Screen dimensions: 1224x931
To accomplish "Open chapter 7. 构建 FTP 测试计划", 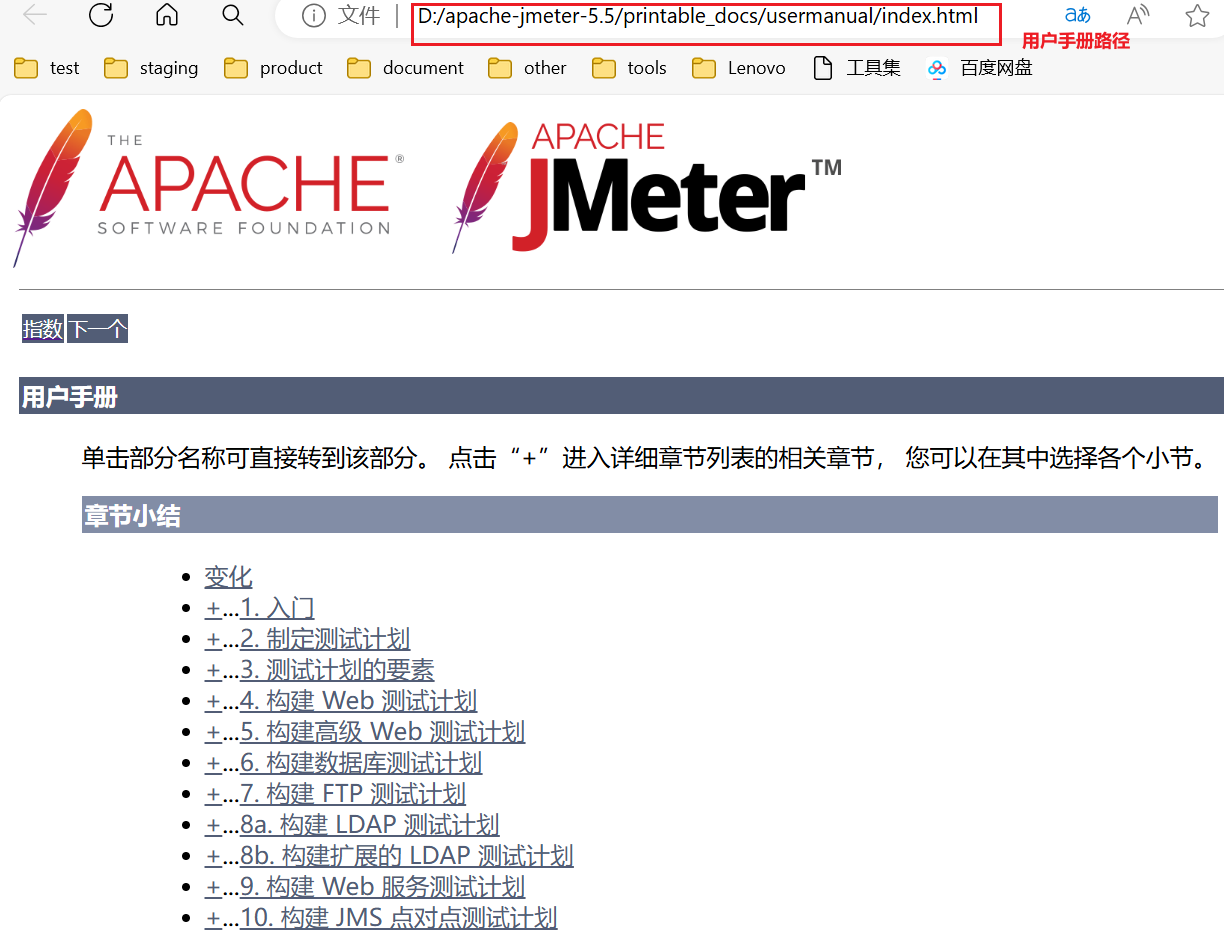I will point(353,794).
